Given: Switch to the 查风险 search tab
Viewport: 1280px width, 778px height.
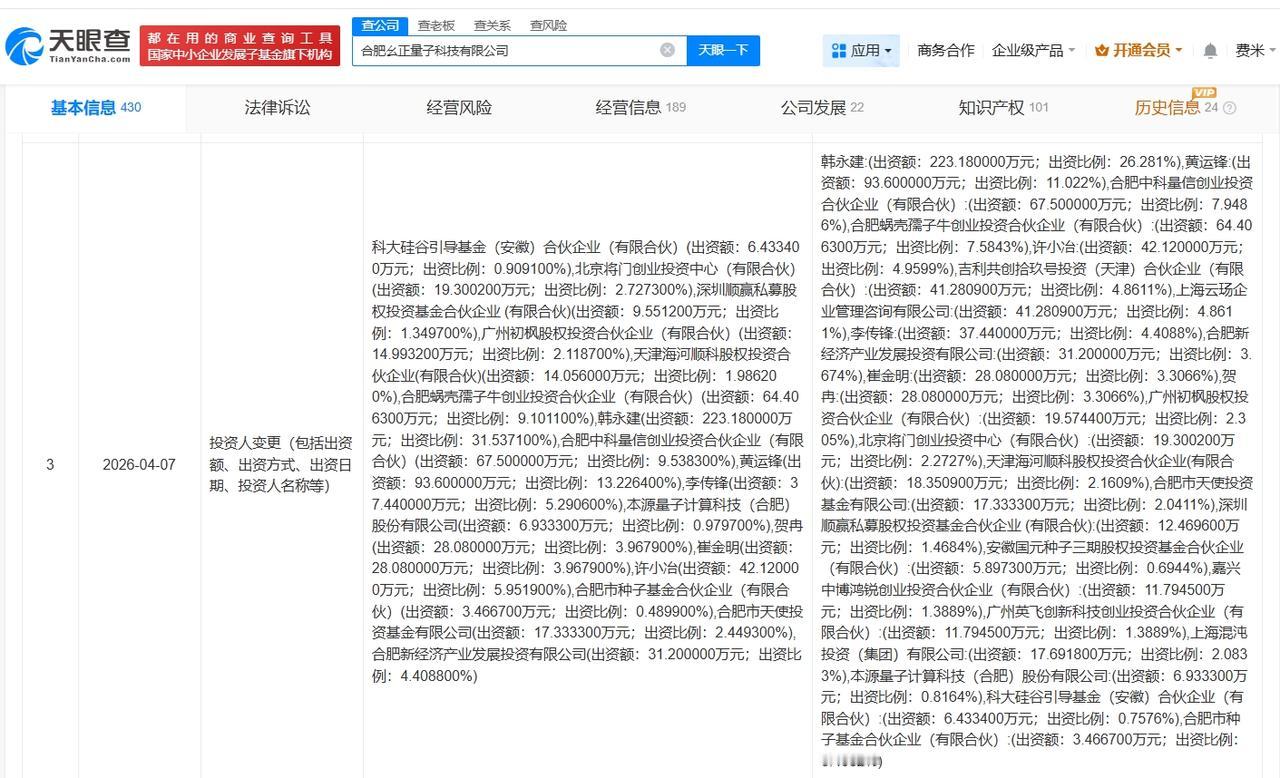Looking at the screenshot, I should pyautogui.click(x=548, y=25).
